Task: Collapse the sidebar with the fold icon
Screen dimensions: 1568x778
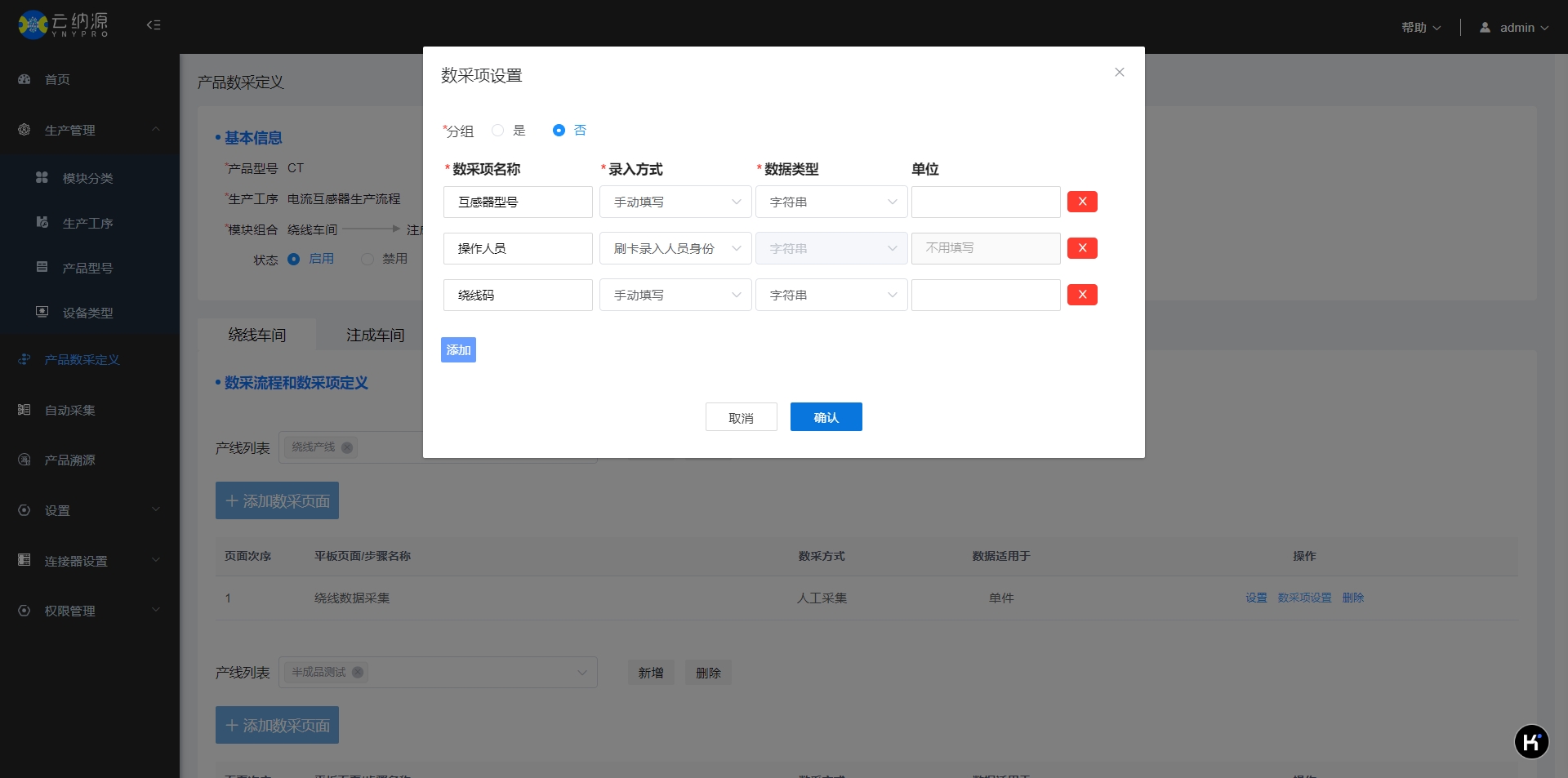Action: pyautogui.click(x=153, y=25)
